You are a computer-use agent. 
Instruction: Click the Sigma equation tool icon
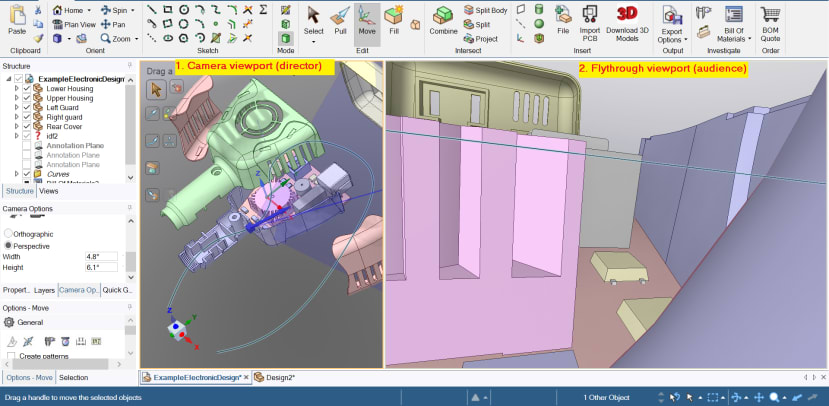(263, 10)
